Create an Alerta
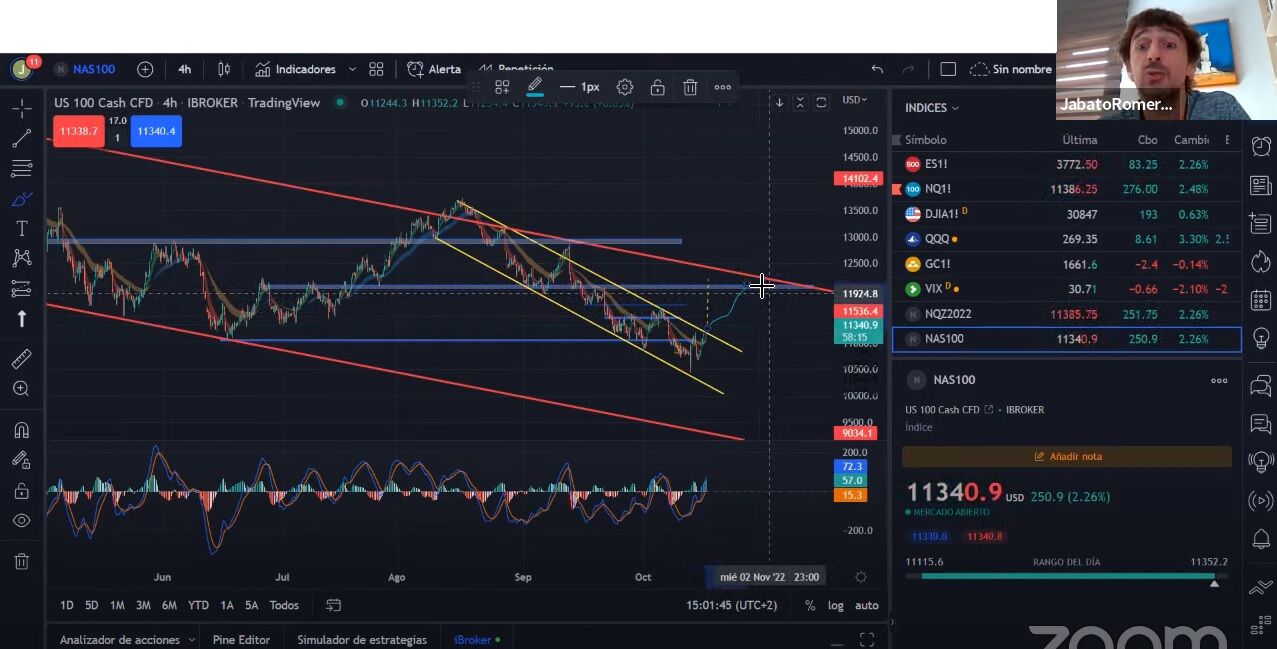The width and height of the screenshot is (1277, 649). point(434,69)
